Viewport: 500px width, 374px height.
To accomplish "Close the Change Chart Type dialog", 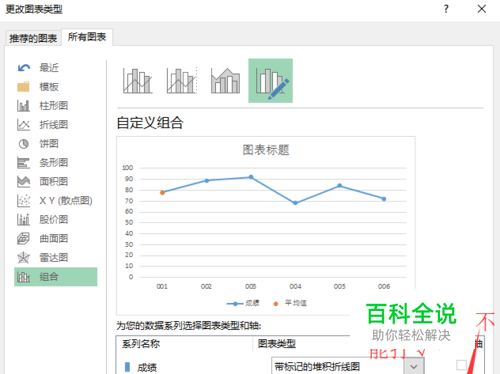I will pyautogui.click(x=482, y=9).
